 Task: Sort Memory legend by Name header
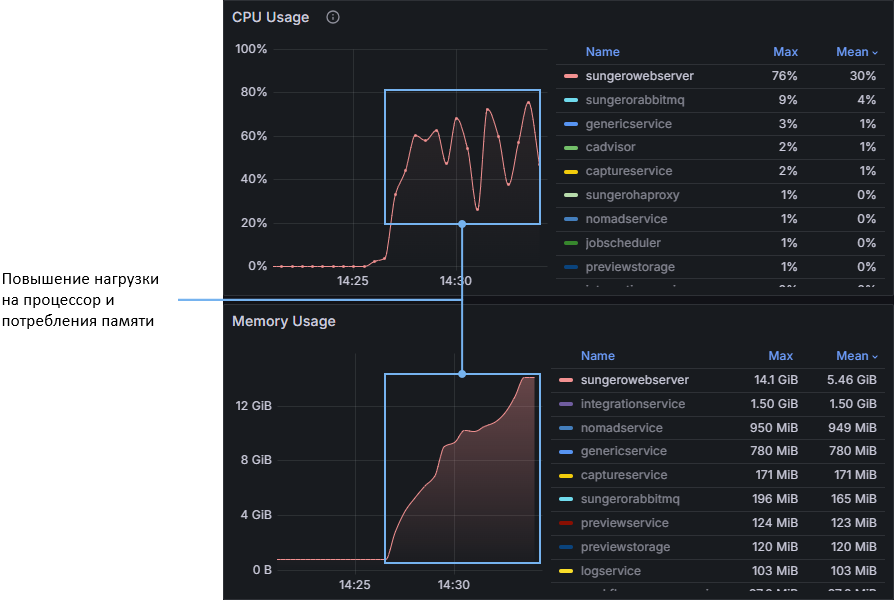coord(597,356)
